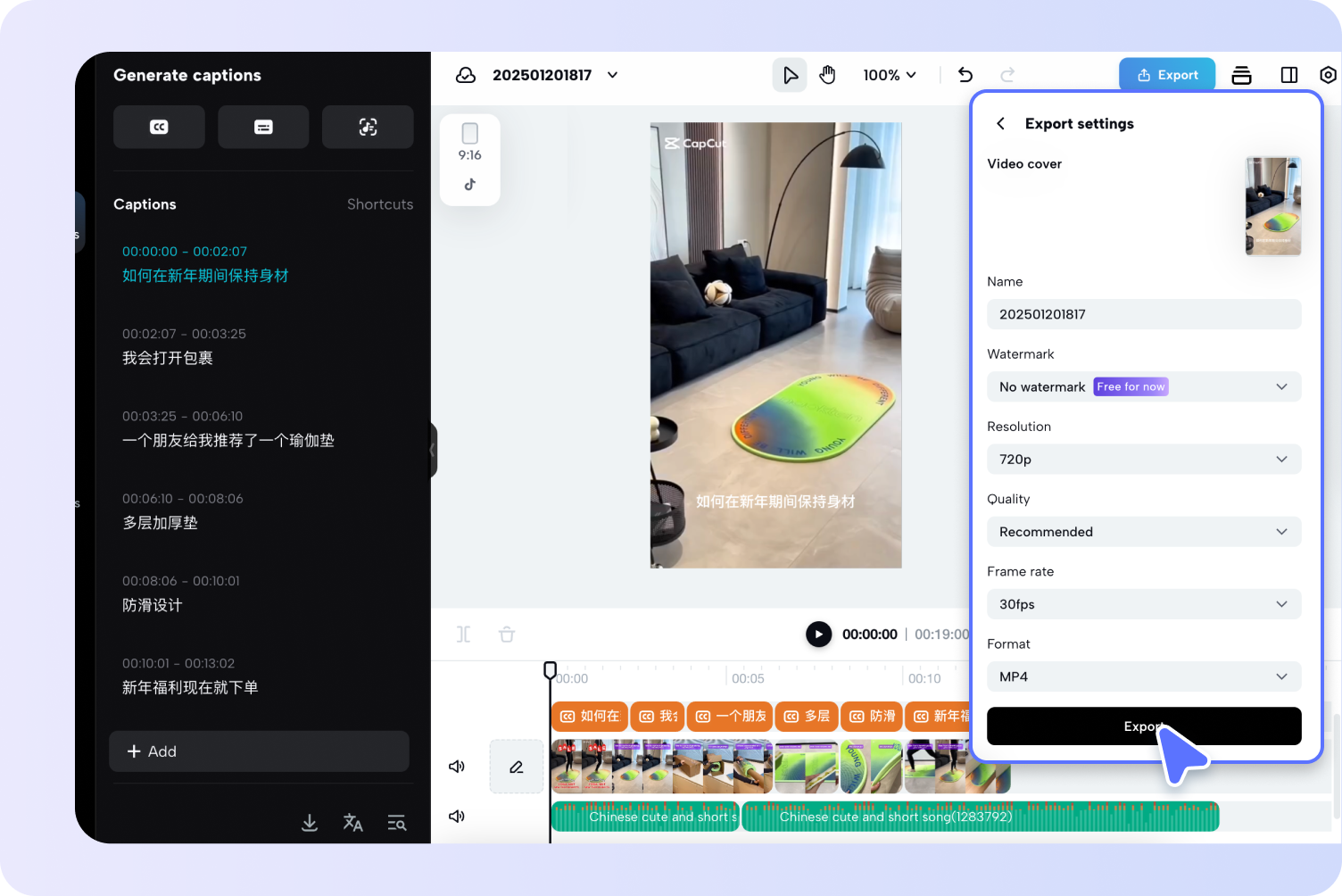Select the 防滑 caption clip on timeline
1342x896 pixels.
pos(872,716)
